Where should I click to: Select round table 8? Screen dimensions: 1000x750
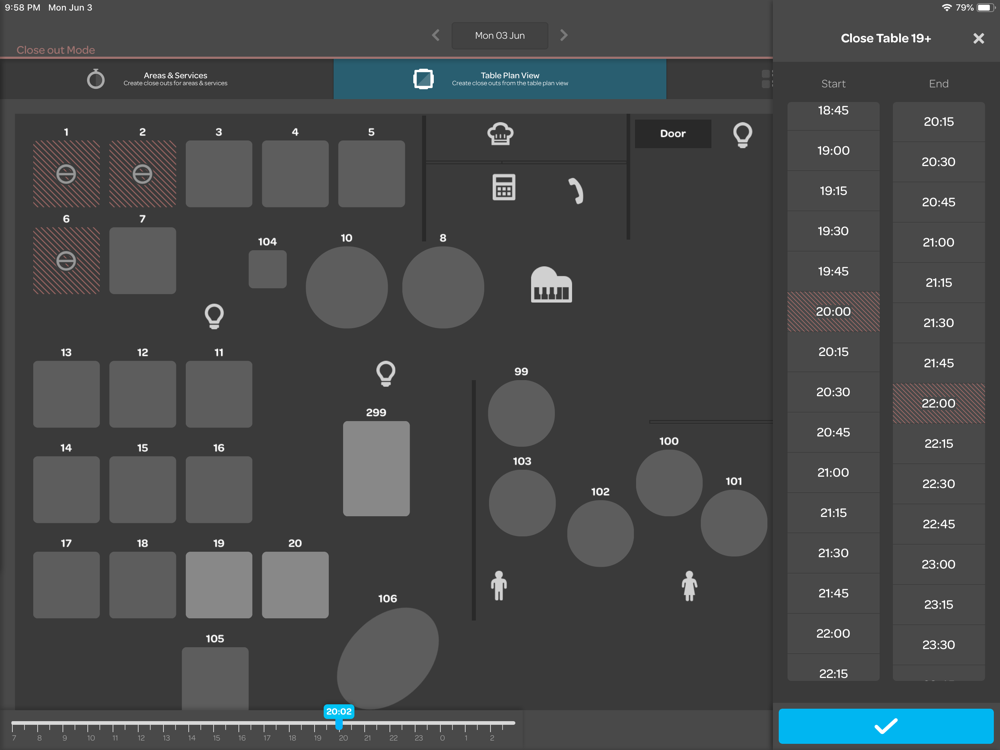[x=443, y=288]
